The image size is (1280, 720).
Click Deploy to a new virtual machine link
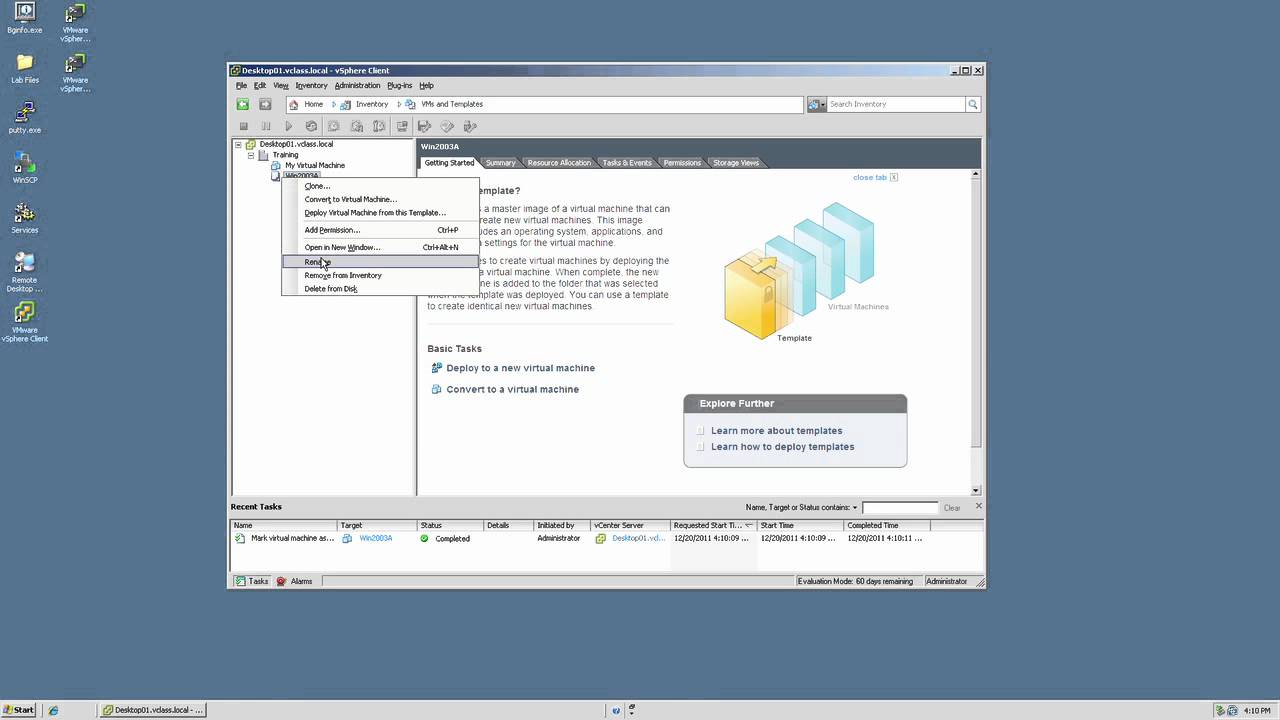[x=520, y=368]
